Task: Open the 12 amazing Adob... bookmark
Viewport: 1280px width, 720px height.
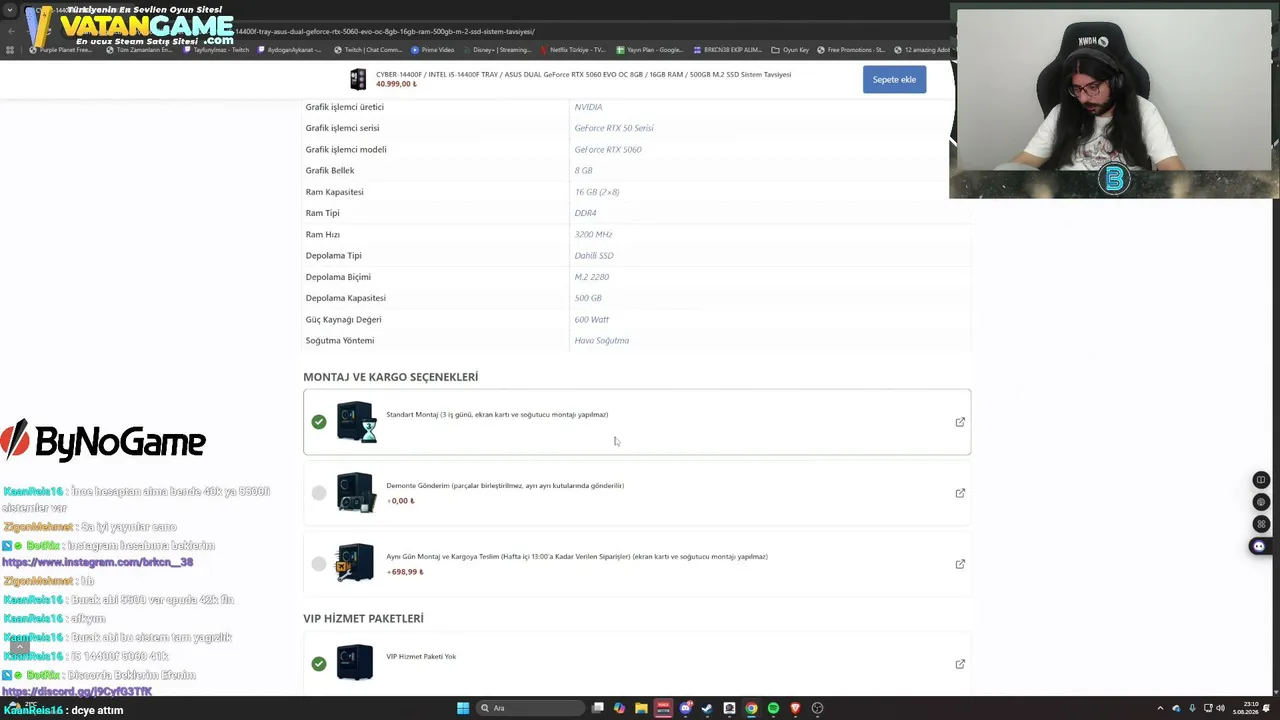Action: pyautogui.click(x=922, y=50)
